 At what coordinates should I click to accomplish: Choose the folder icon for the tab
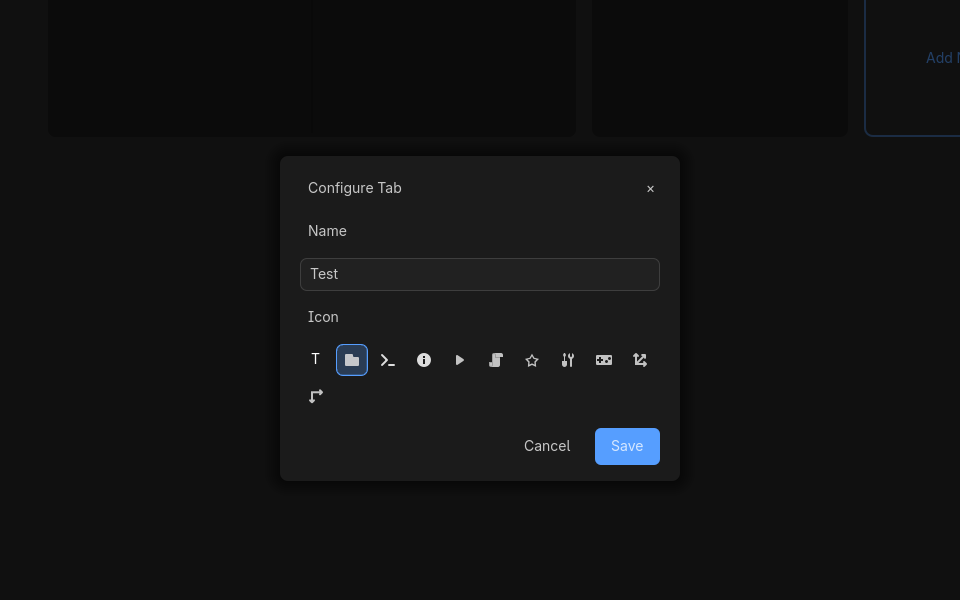(352, 360)
